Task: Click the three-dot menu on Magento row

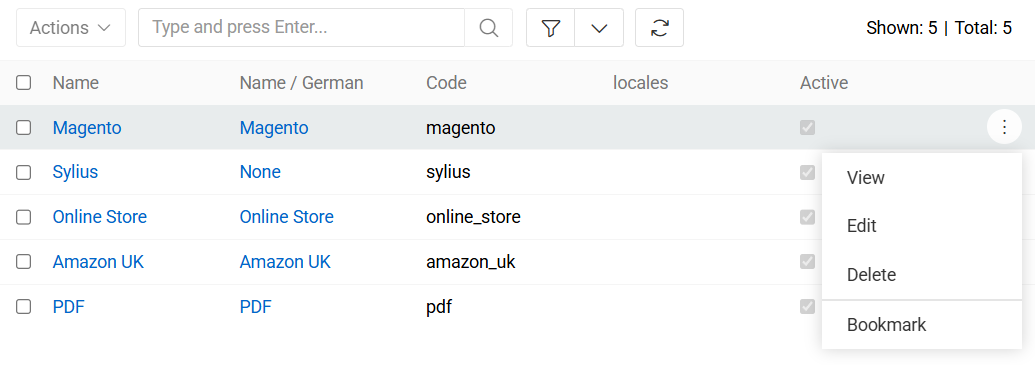Action: coord(1005,126)
